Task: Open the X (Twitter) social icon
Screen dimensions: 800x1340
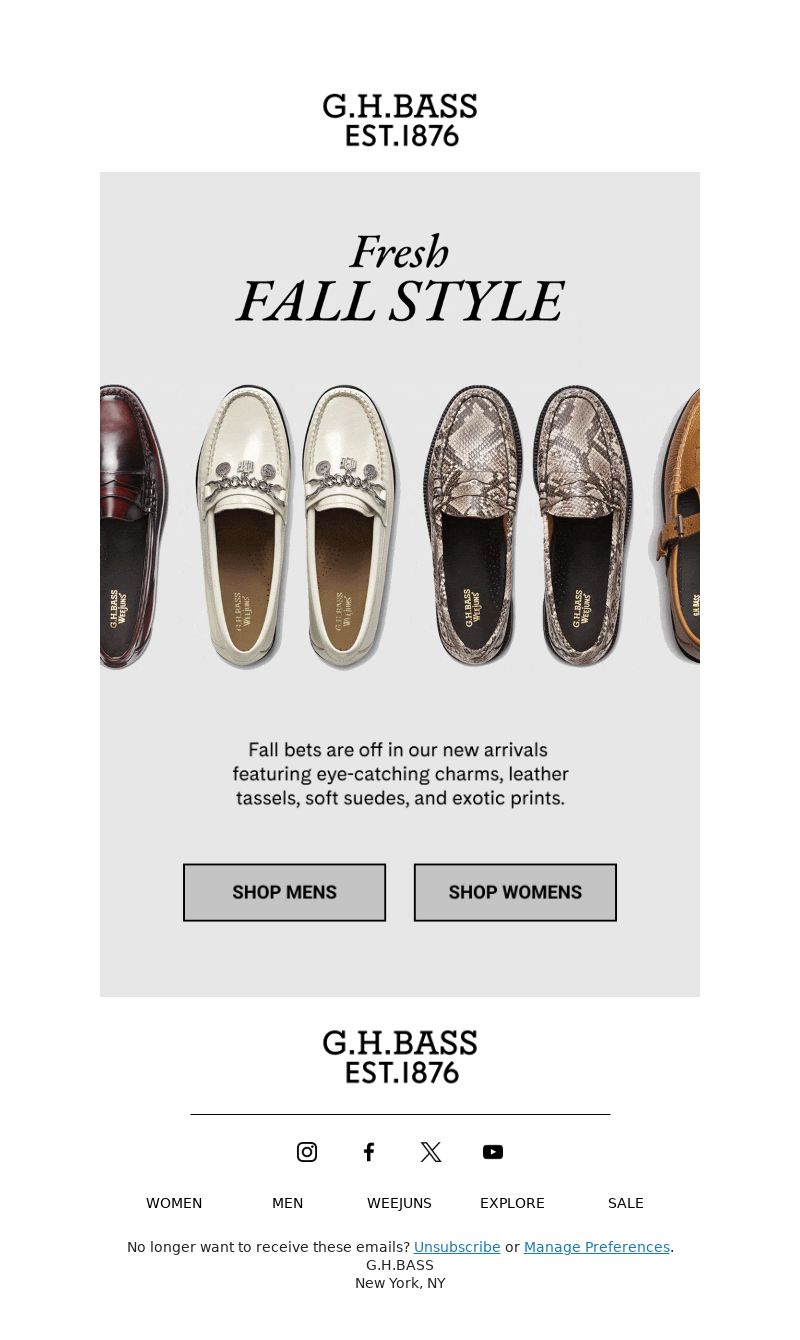Action: [431, 1152]
